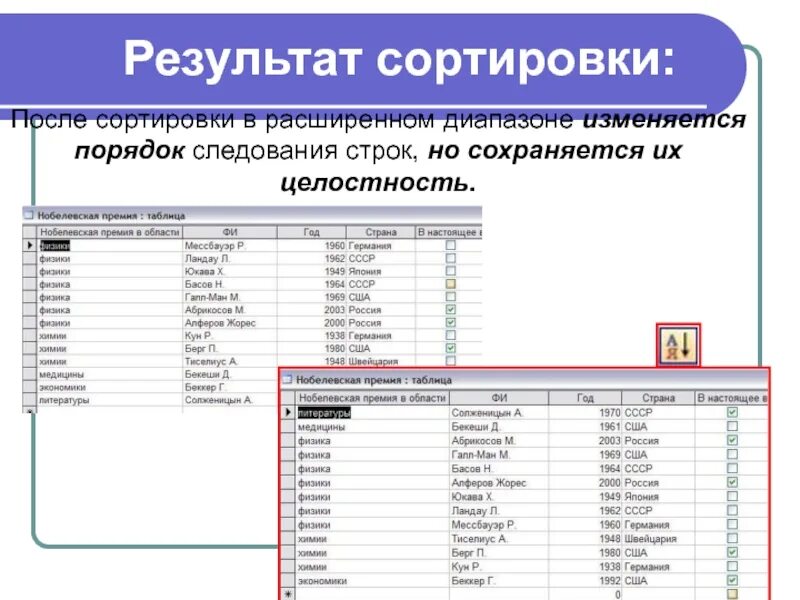Select the ФИ column header in back table
The image size is (800, 600).
[x=230, y=232]
